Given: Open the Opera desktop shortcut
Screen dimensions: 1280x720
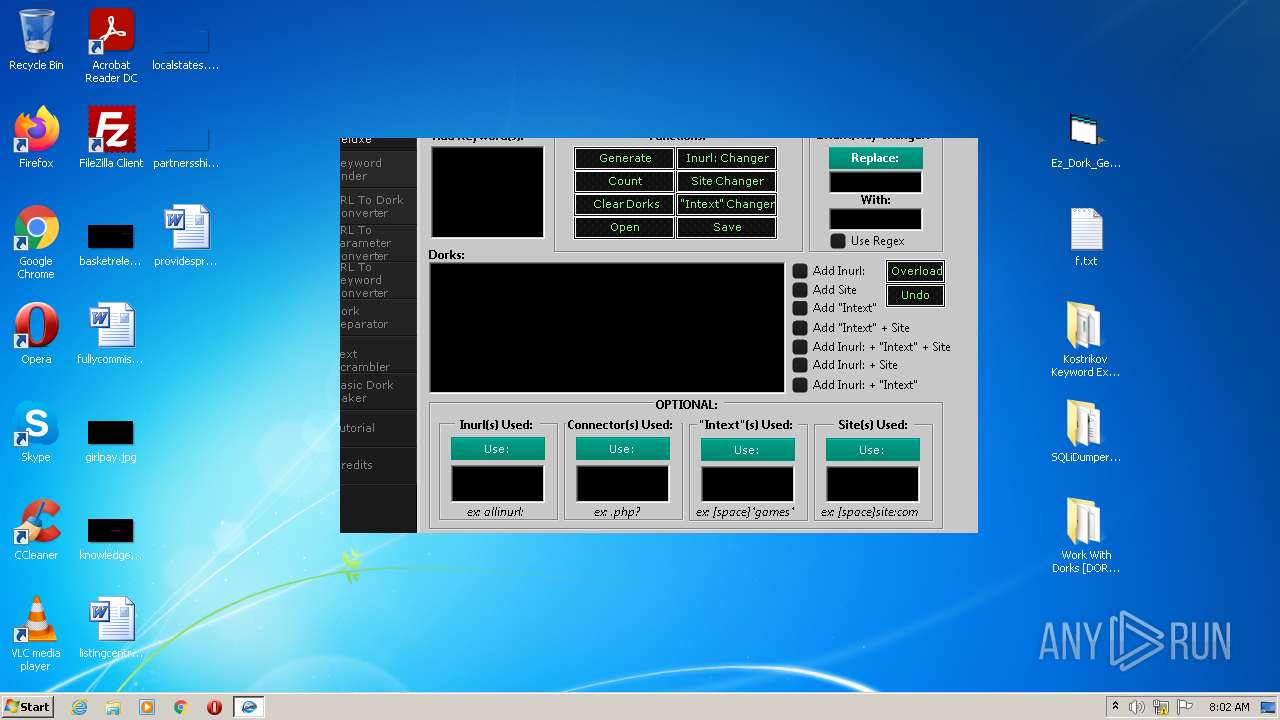Looking at the screenshot, I should pyautogui.click(x=36, y=334).
